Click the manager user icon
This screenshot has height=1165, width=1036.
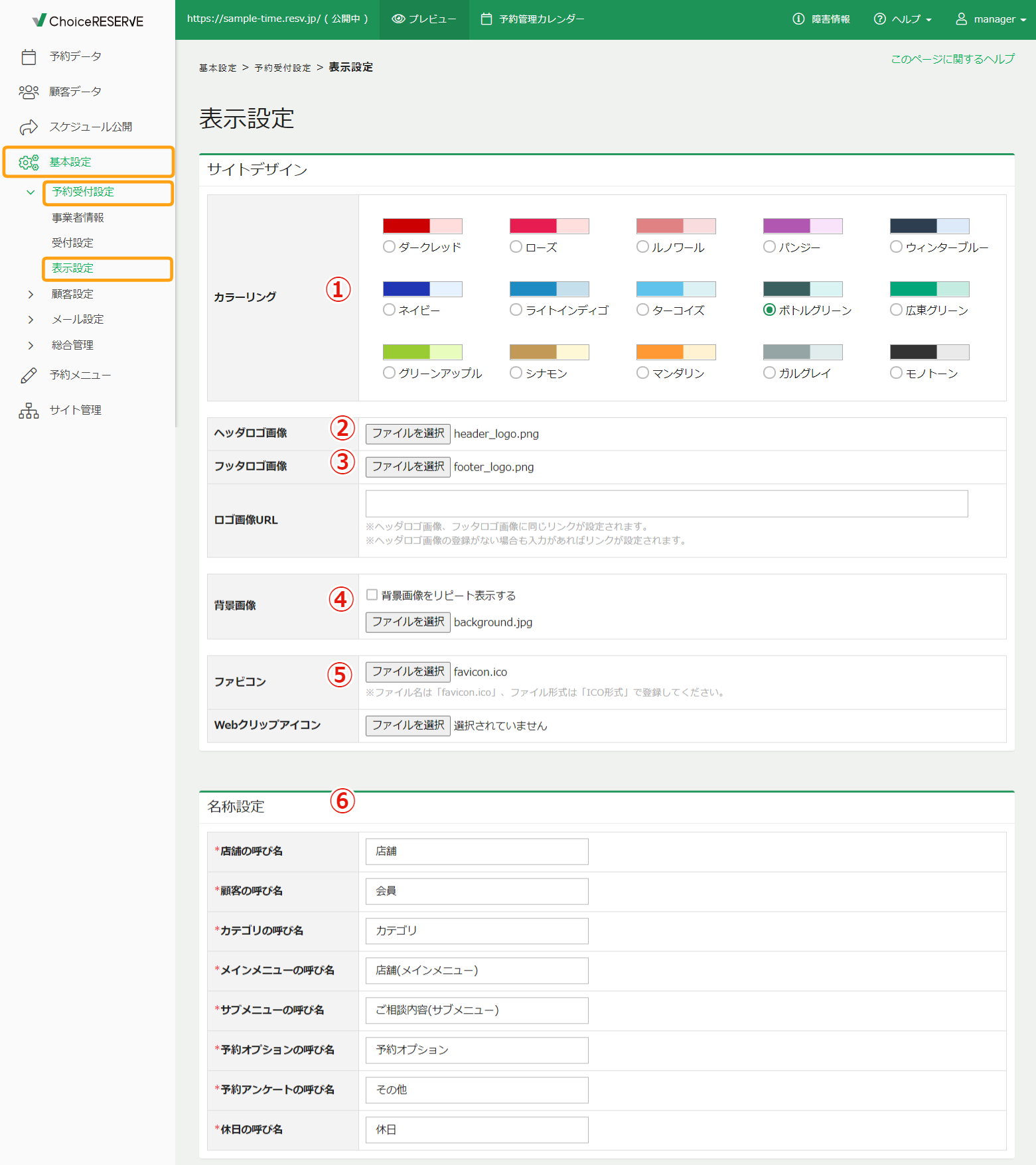(961, 19)
